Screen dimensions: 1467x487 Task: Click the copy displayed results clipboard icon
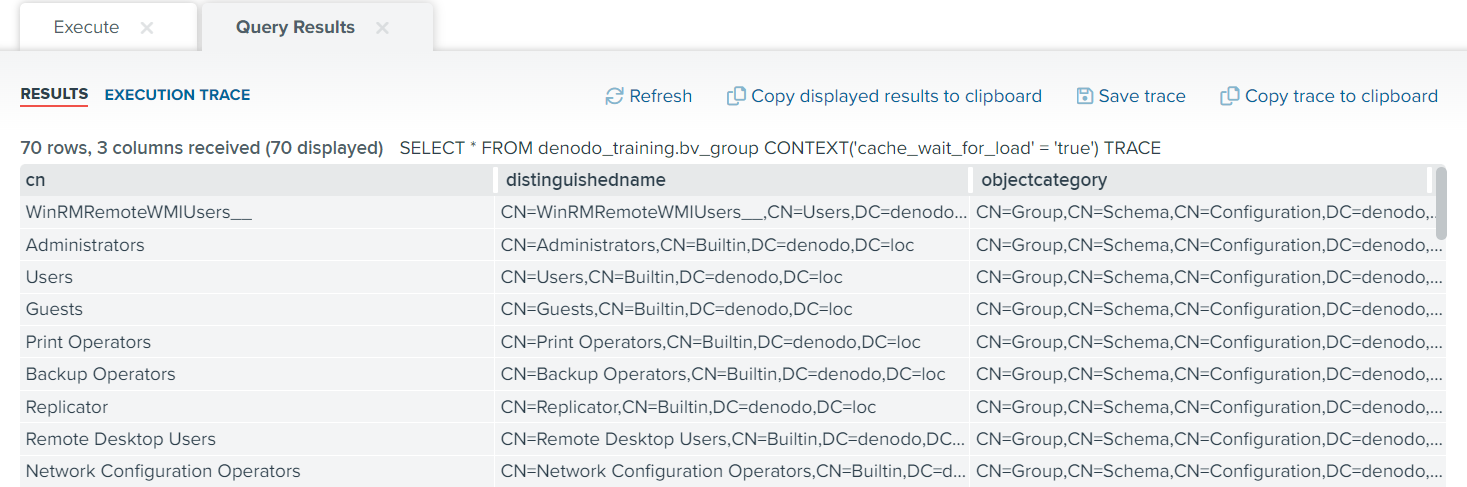point(736,96)
